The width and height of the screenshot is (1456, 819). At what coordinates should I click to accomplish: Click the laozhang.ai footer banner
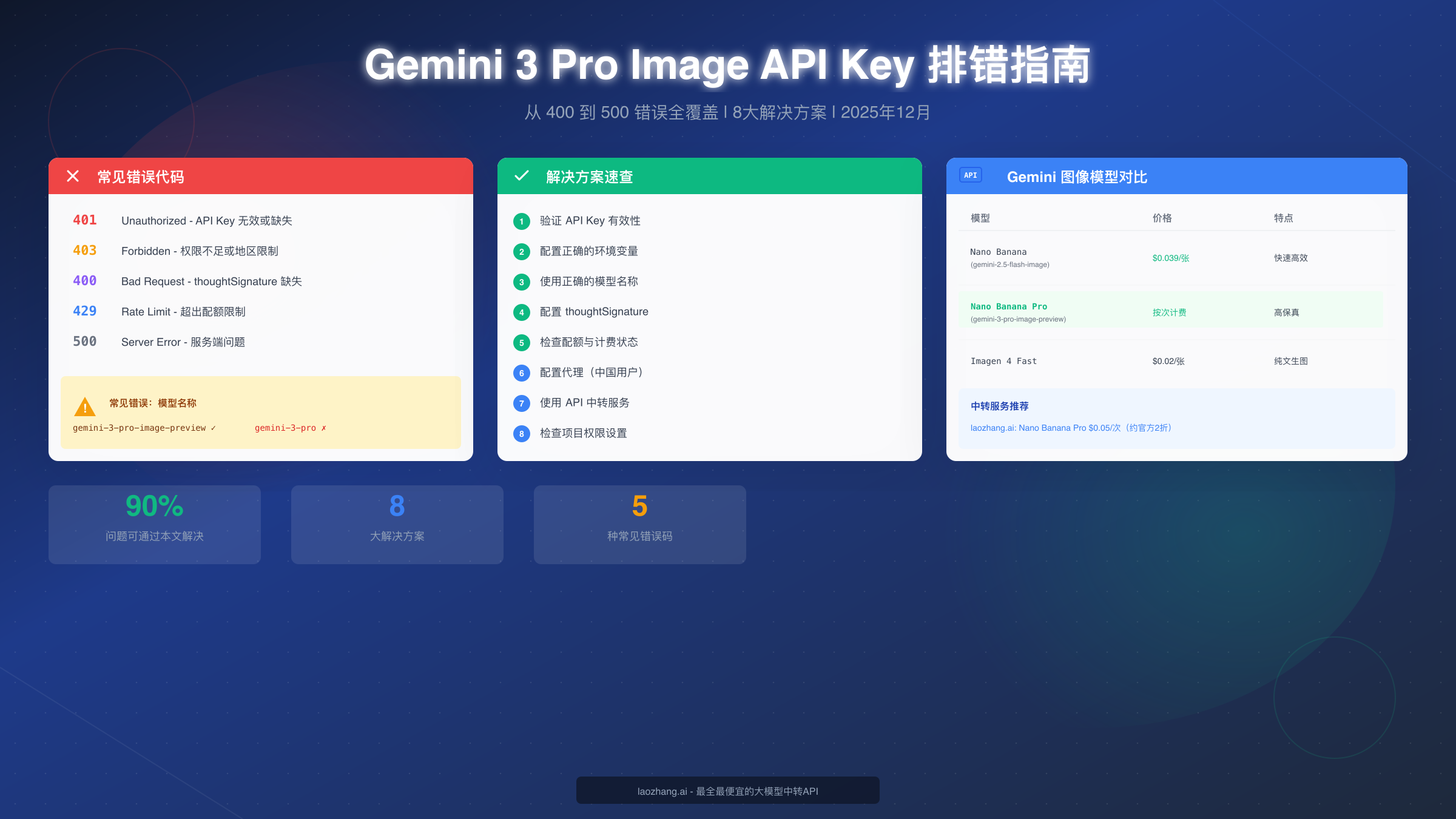coord(727,790)
